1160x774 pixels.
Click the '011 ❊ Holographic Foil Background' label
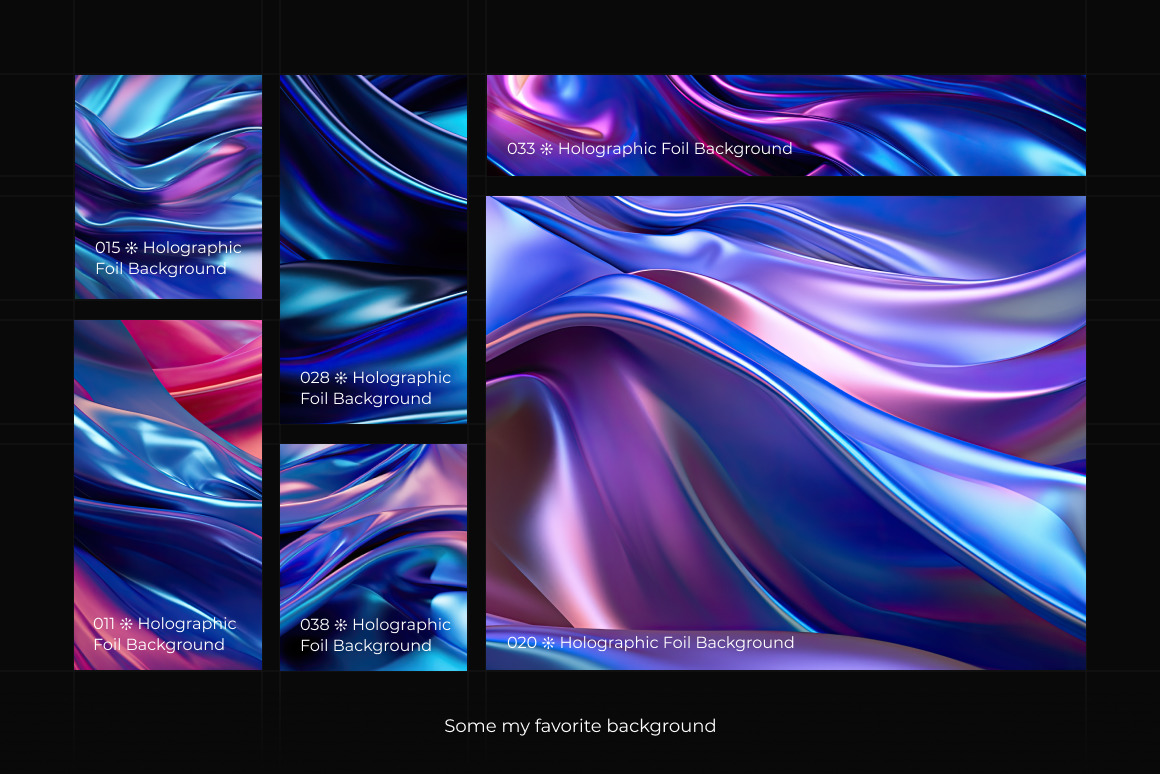coord(164,634)
